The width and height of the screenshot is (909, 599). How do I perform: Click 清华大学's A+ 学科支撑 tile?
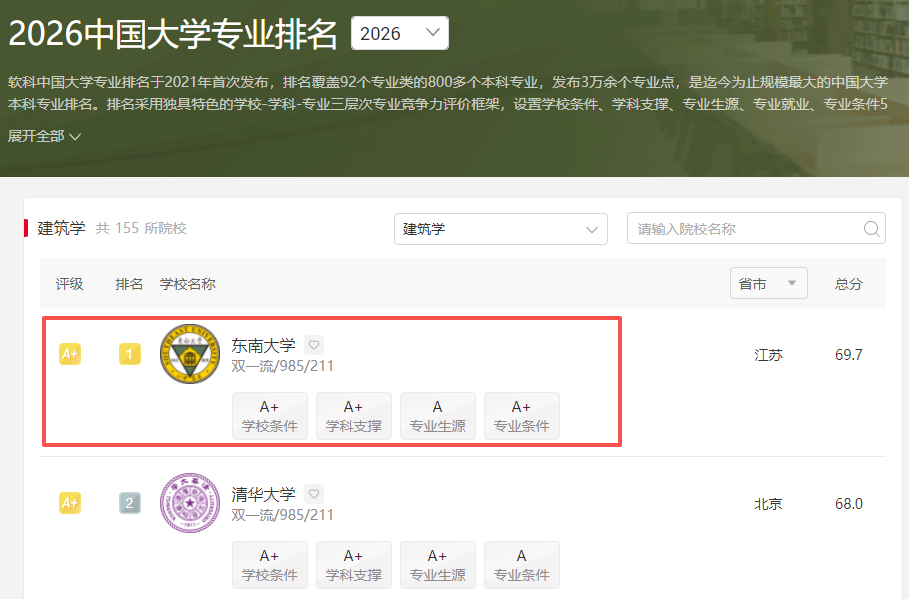click(354, 565)
